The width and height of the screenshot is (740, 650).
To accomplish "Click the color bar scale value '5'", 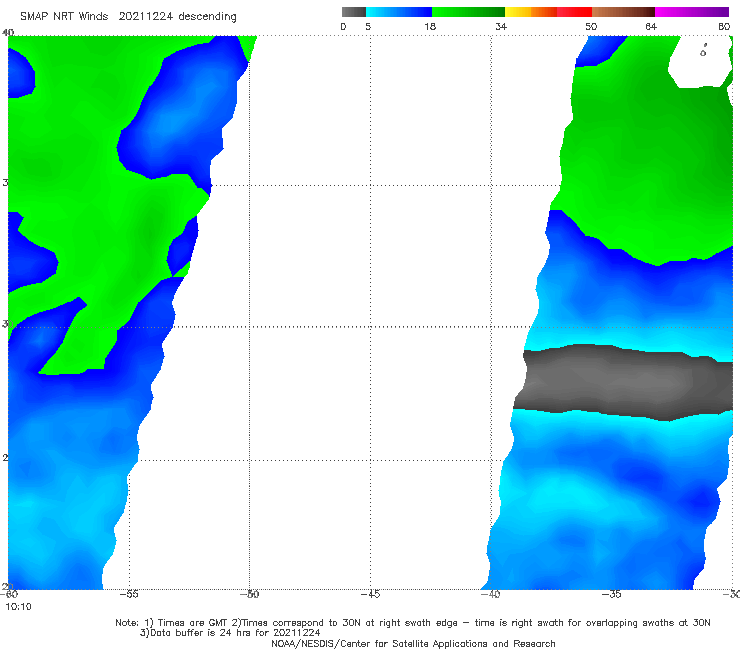I will 368,27.
